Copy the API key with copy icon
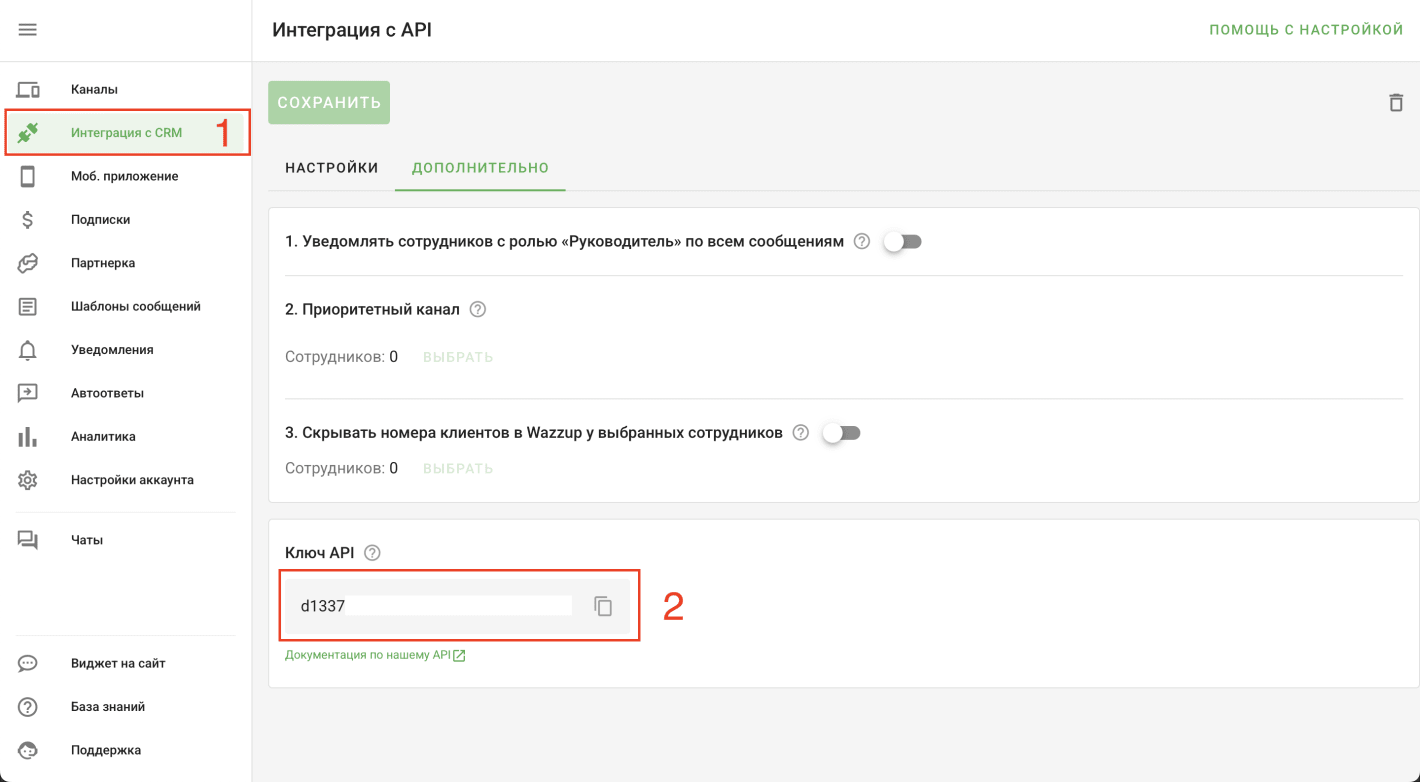The height and width of the screenshot is (782, 1420). coord(603,606)
